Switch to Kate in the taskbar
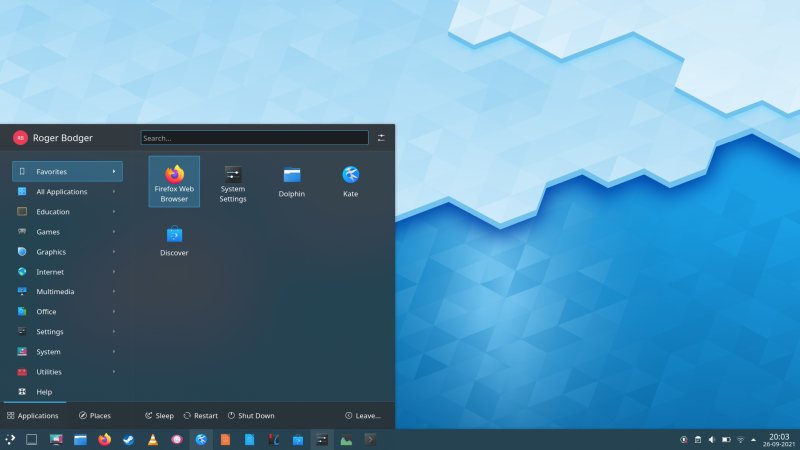The width and height of the screenshot is (800, 450). (x=201, y=439)
